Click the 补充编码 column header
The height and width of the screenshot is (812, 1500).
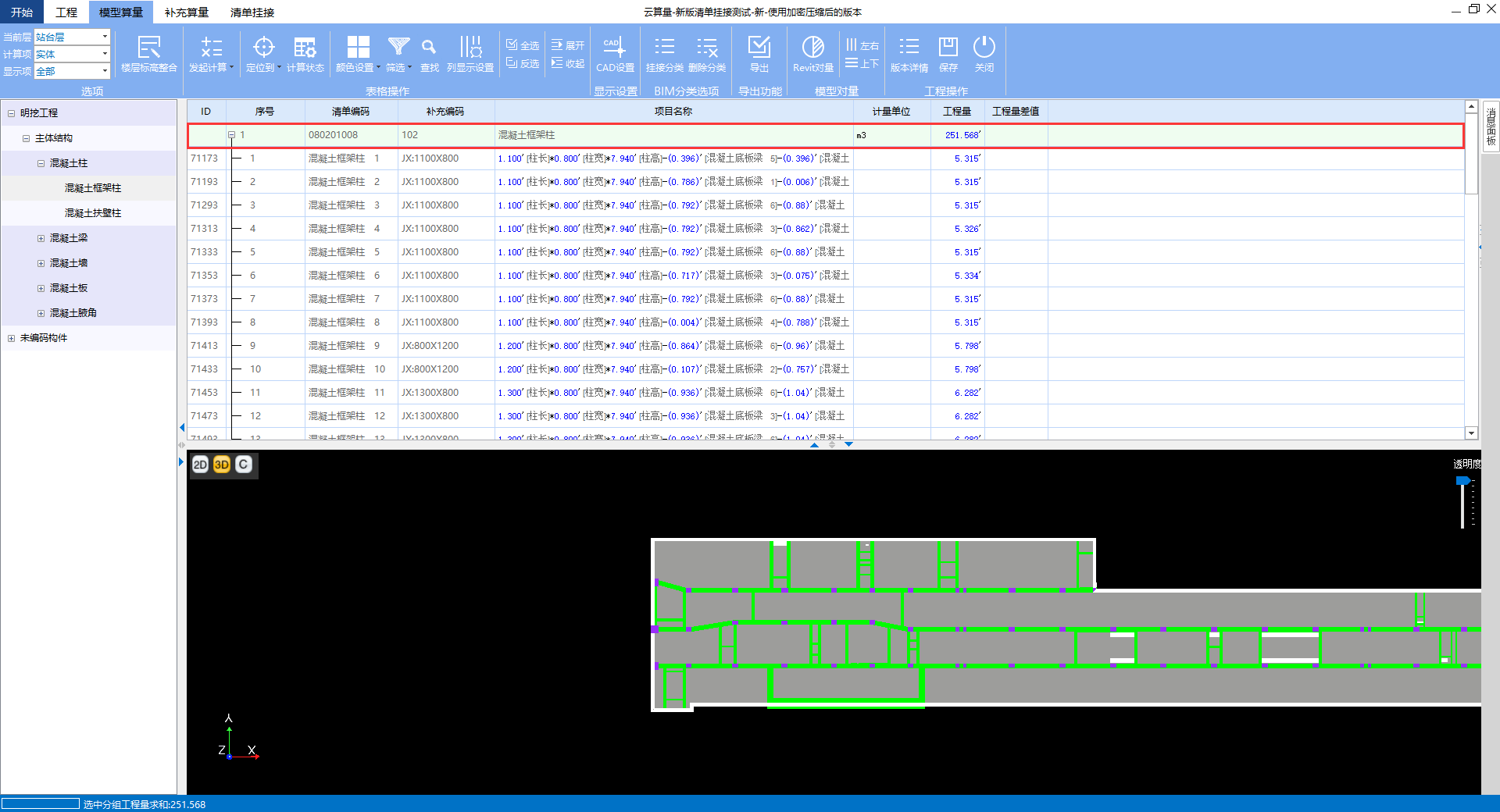pos(445,111)
